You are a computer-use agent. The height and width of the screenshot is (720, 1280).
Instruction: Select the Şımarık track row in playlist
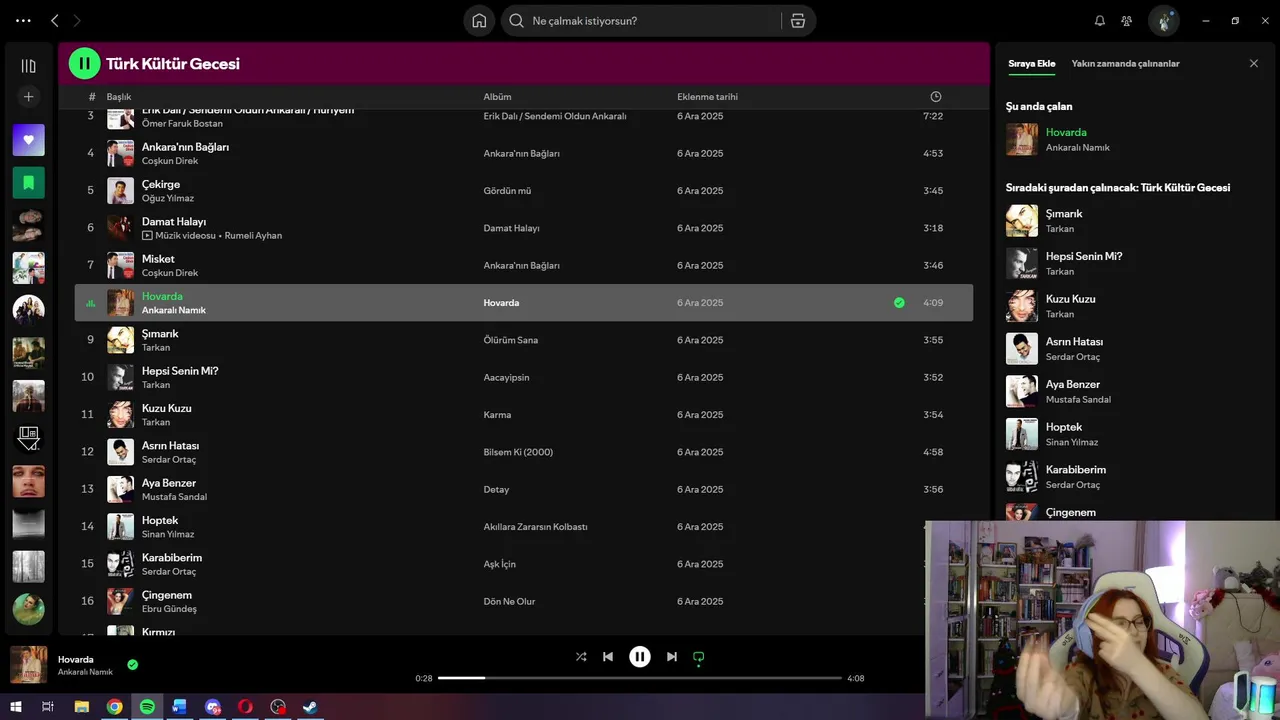[524, 340]
